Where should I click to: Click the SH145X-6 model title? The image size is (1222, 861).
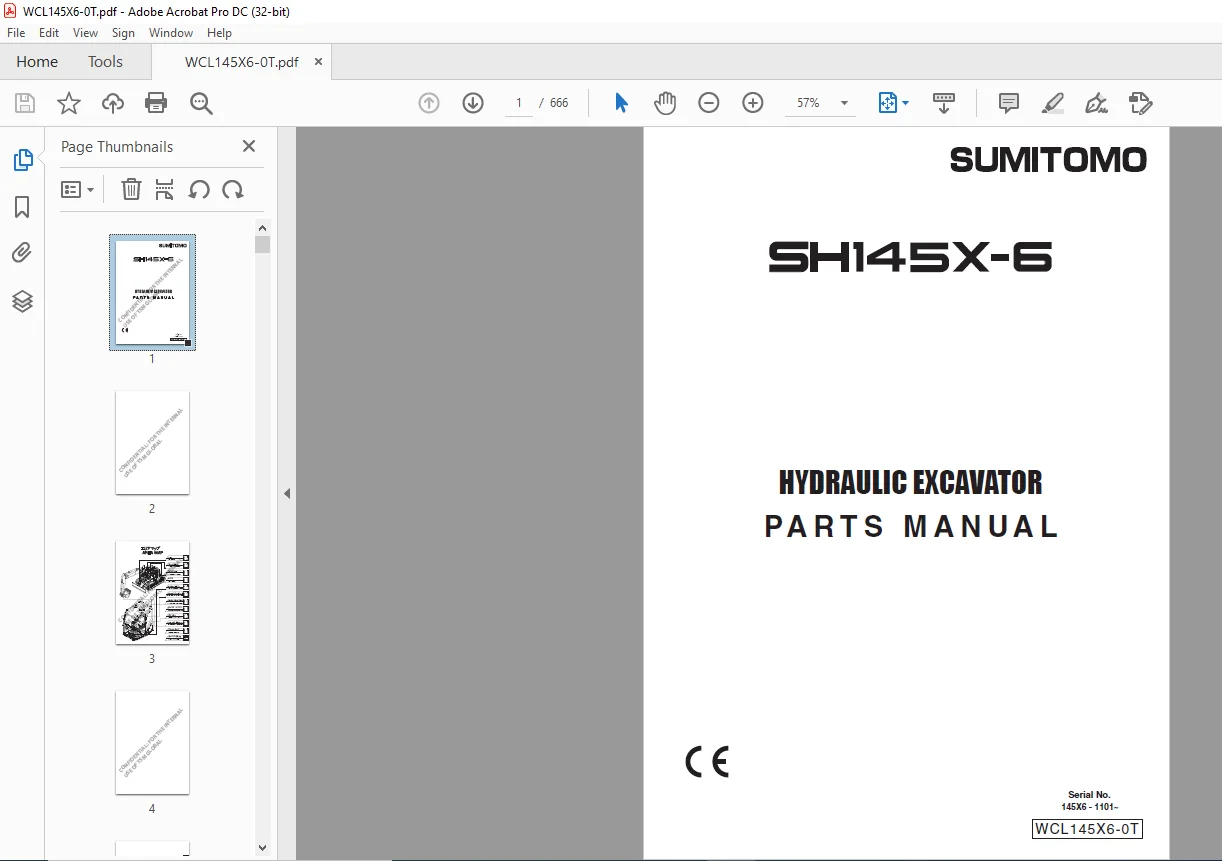click(x=910, y=258)
